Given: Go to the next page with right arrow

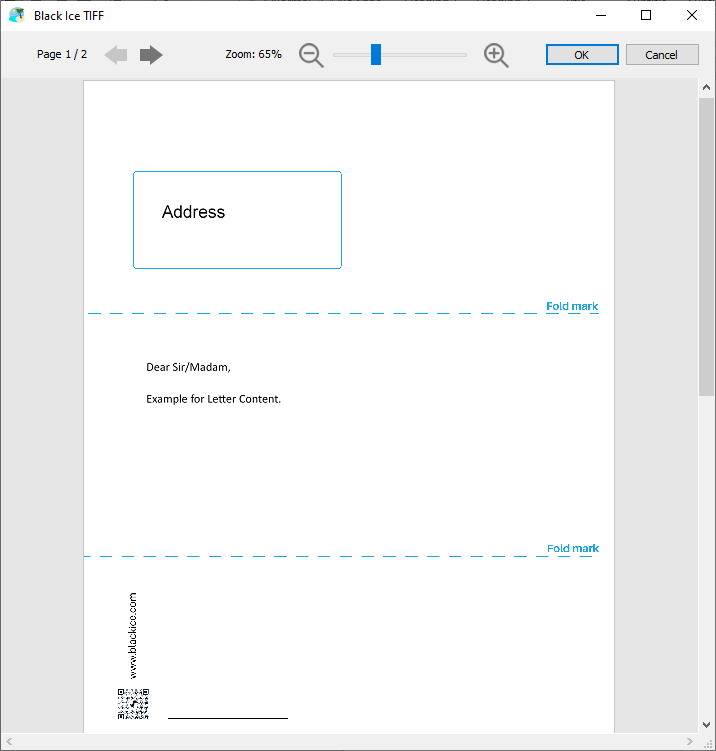Looking at the screenshot, I should [x=151, y=55].
